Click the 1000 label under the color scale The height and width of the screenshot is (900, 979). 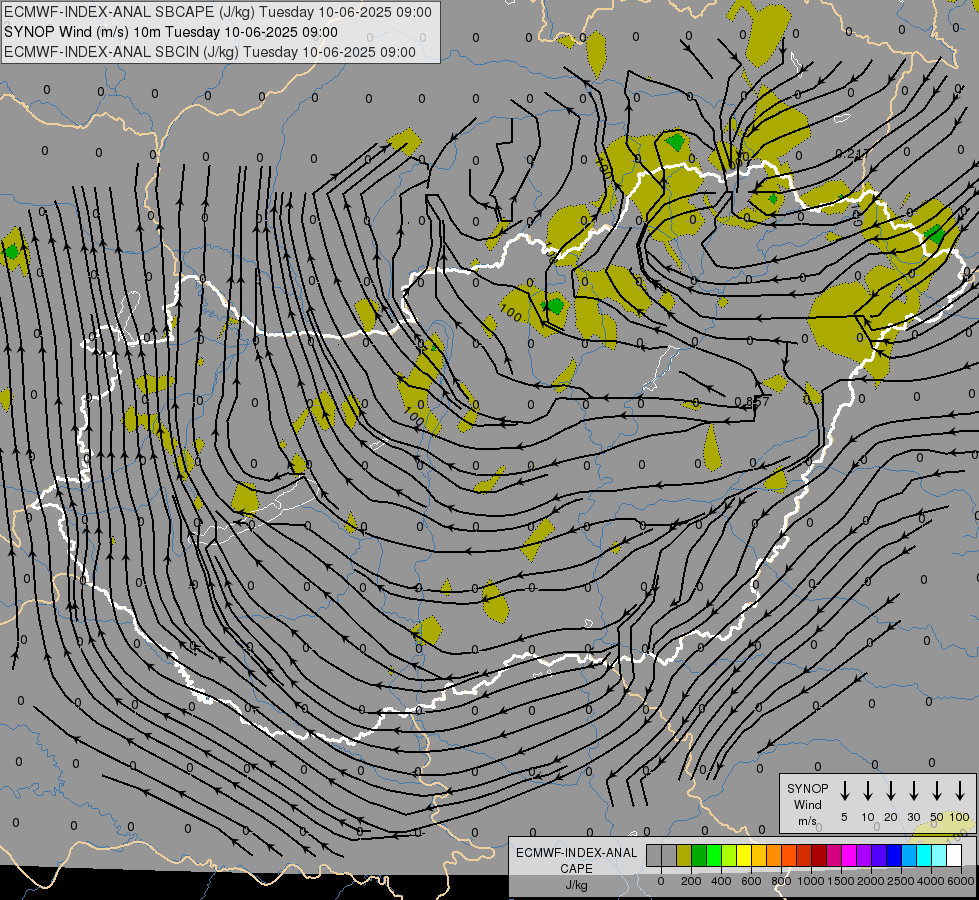[x=811, y=881]
